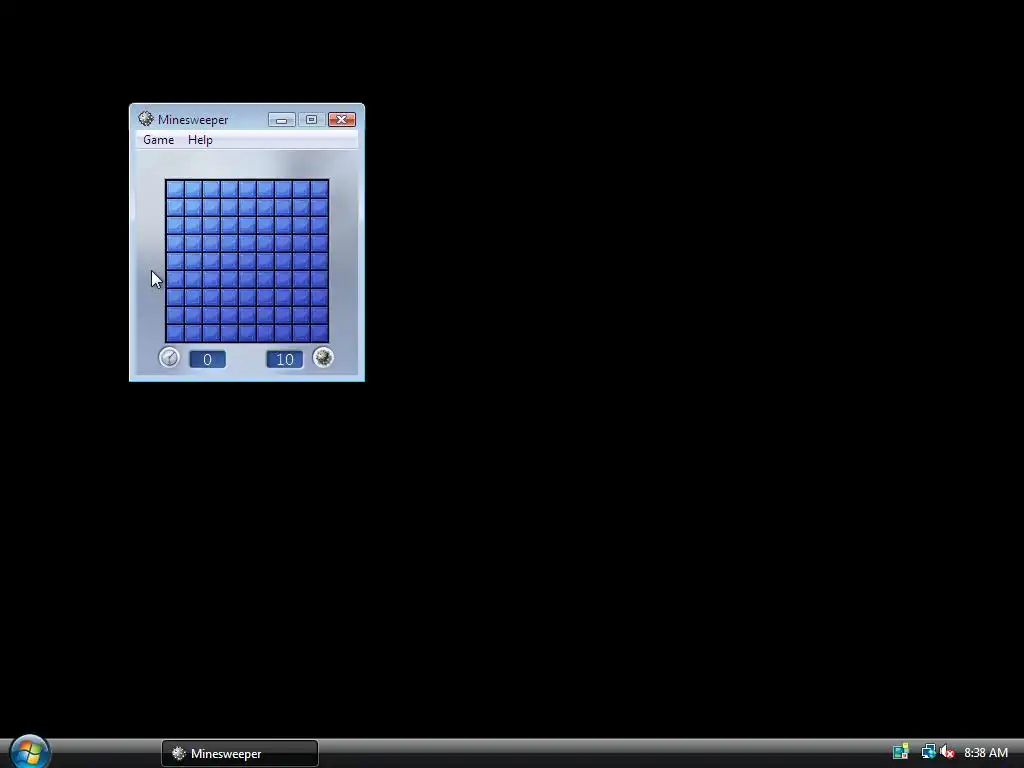Viewport: 1024px width, 768px height.
Task: Click the muted volume tray icon
Action: [948, 752]
